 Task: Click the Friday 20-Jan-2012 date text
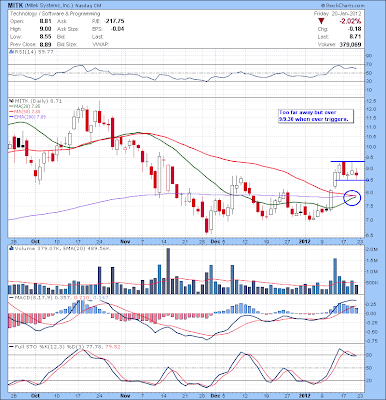(x=338, y=14)
